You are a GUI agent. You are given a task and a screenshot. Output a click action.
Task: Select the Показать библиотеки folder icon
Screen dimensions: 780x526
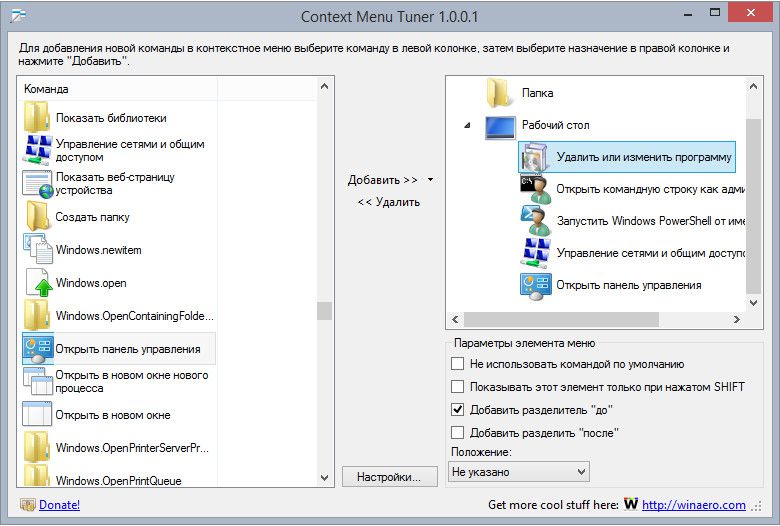point(37,117)
